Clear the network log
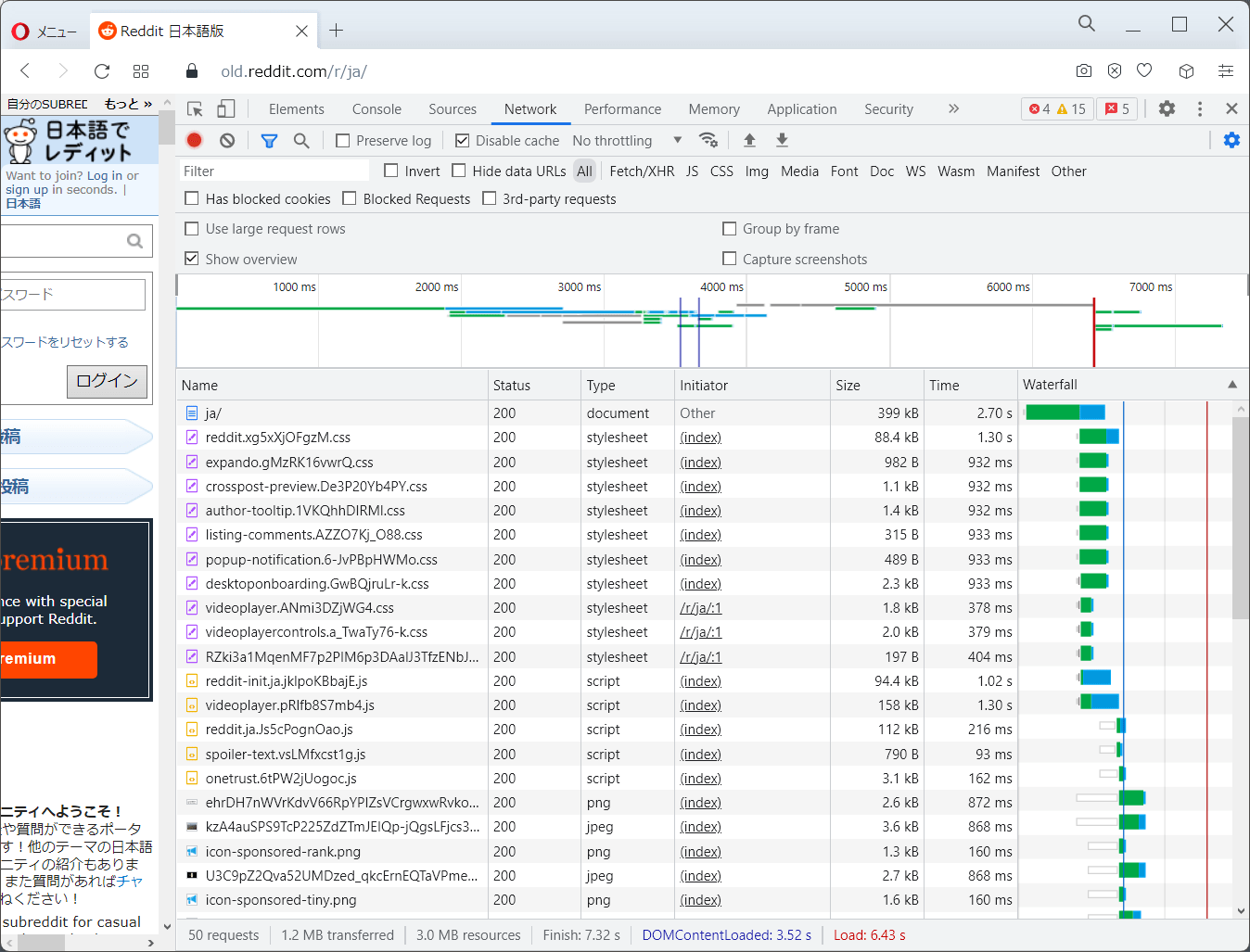Screen dimensions: 1250x952 [x=227, y=140]
